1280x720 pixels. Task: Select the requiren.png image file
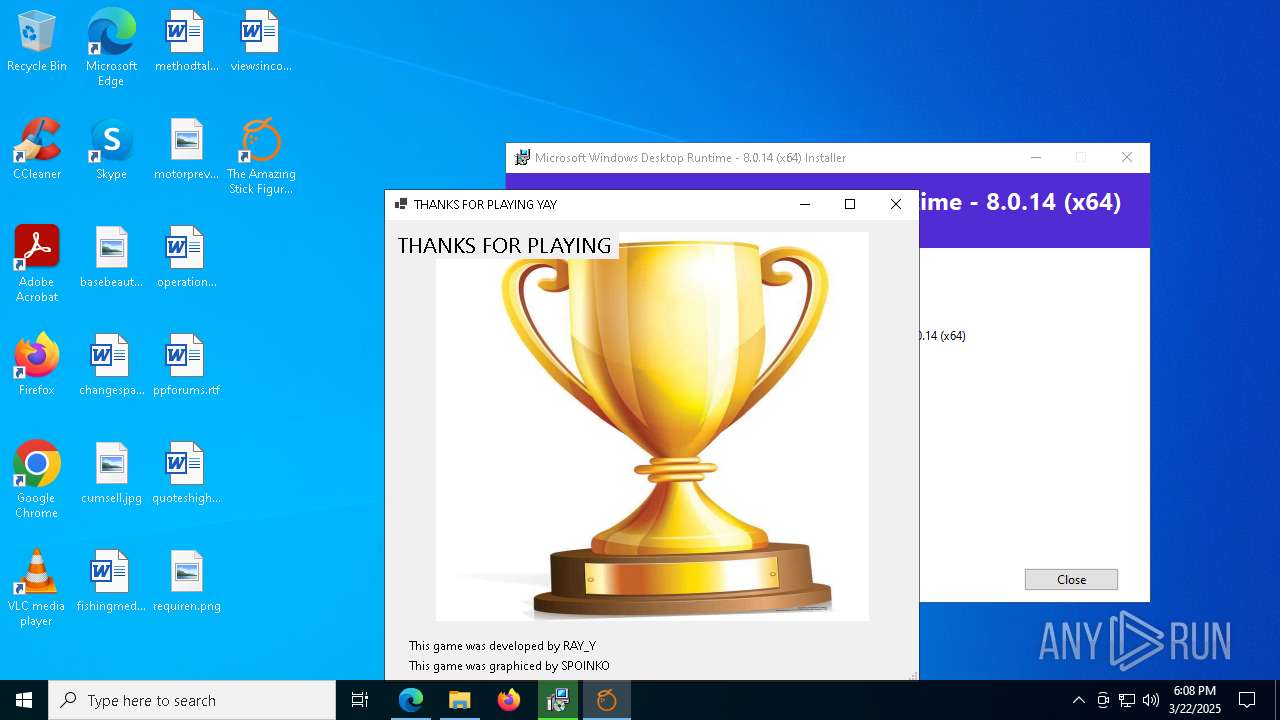pyautogui.click(x=186, y=582)
